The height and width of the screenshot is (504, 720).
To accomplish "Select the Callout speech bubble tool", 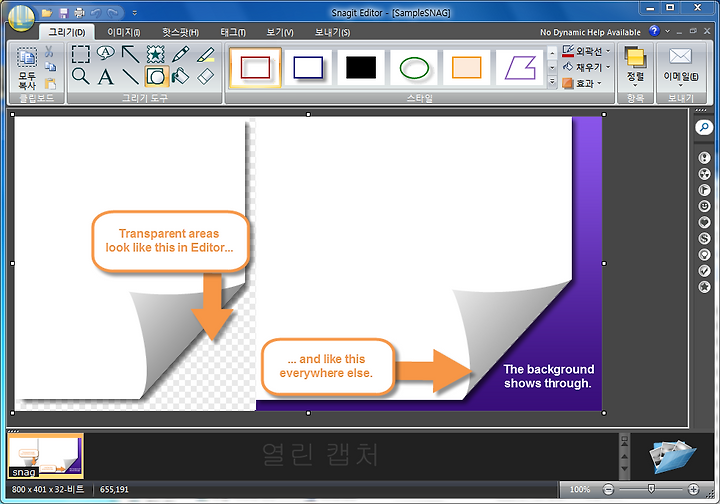I will click(x=106, y=54).
